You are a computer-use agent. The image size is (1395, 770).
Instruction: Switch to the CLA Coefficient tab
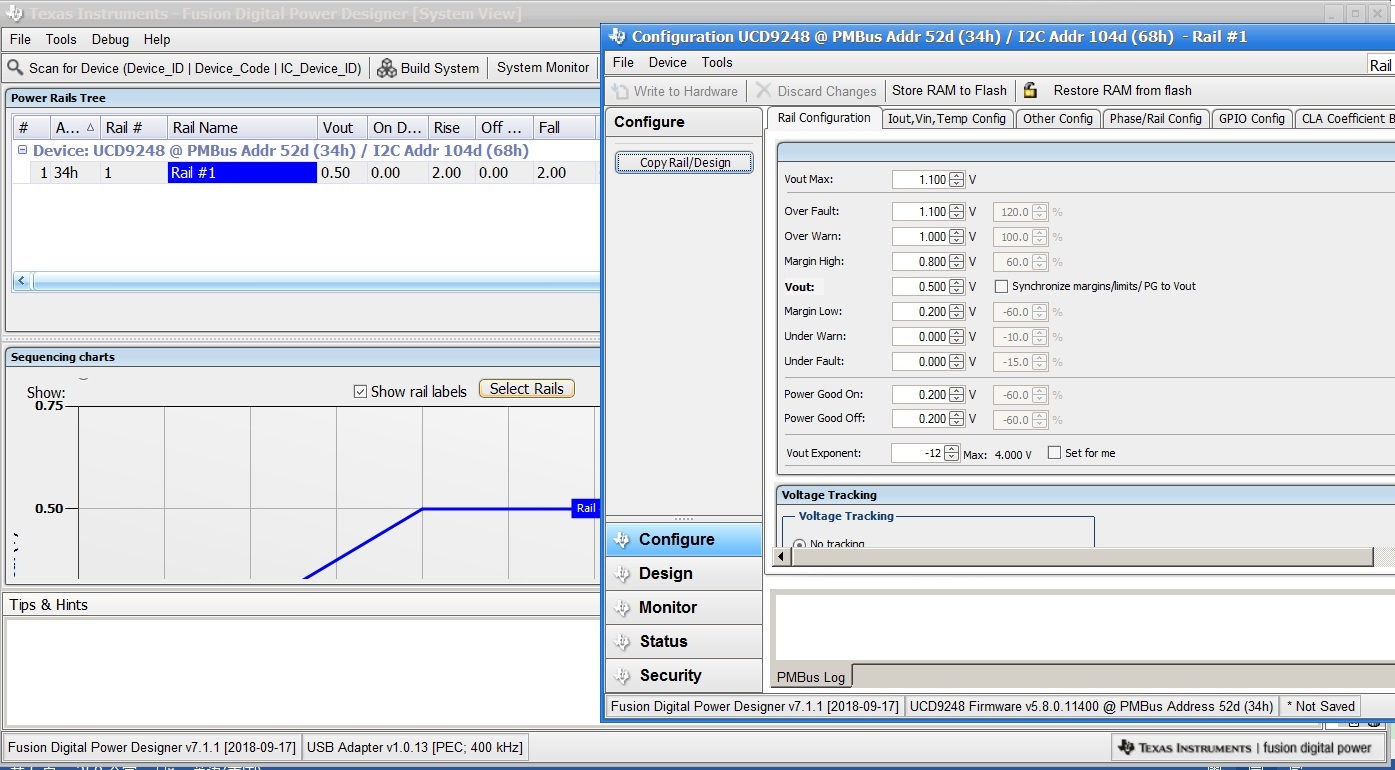pos(1346,118)
